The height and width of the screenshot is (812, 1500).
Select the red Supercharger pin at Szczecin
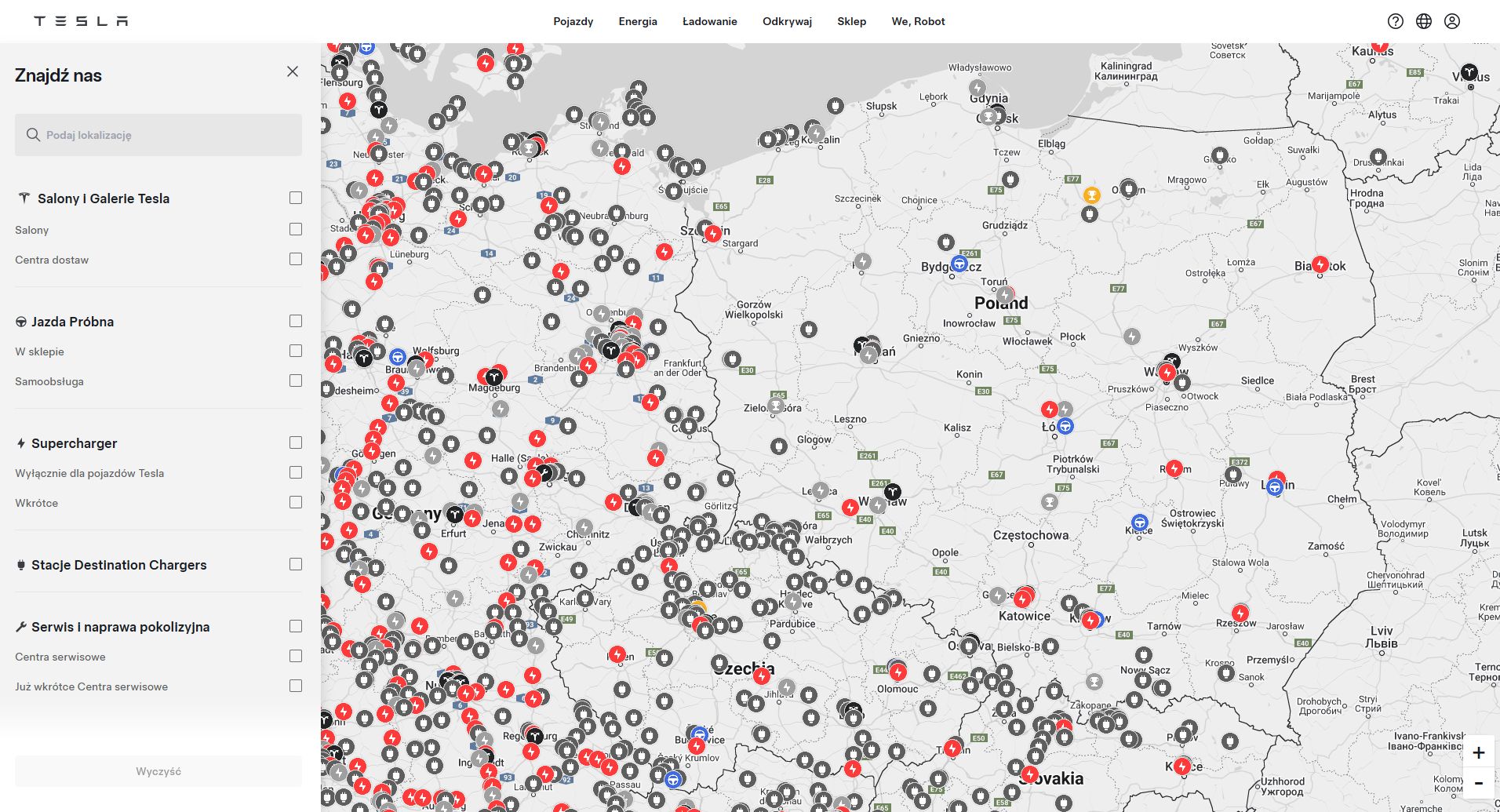tap(712, 233)
